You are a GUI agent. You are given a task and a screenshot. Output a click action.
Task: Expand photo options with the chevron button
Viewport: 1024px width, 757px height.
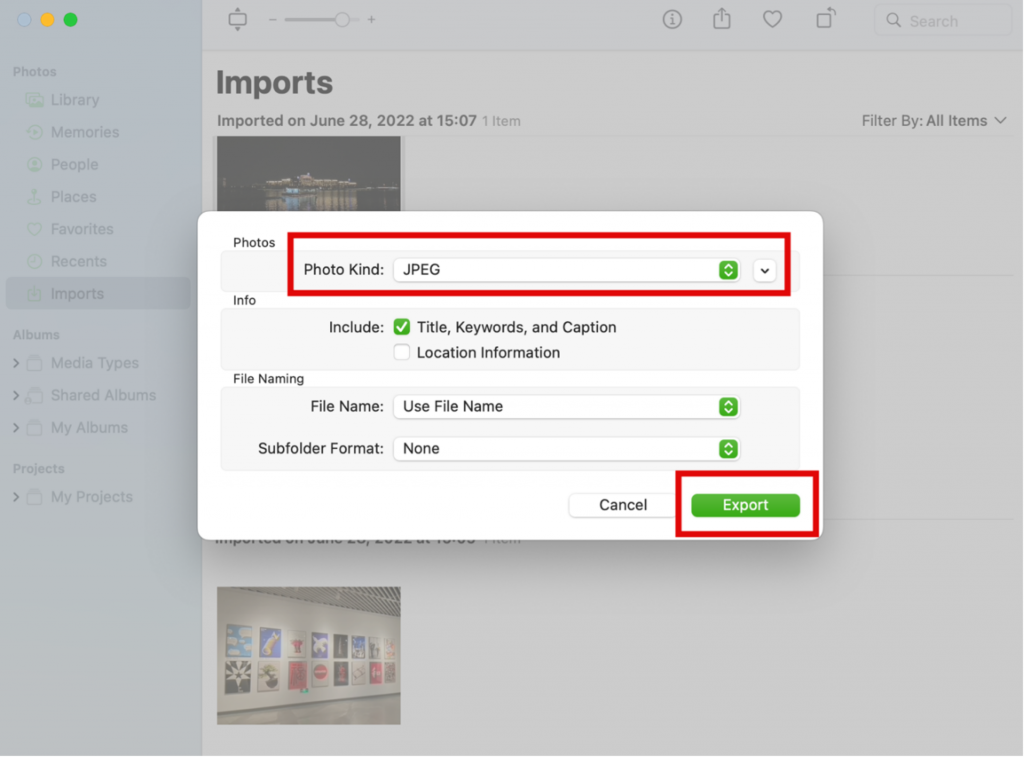[x=765, y=270]
